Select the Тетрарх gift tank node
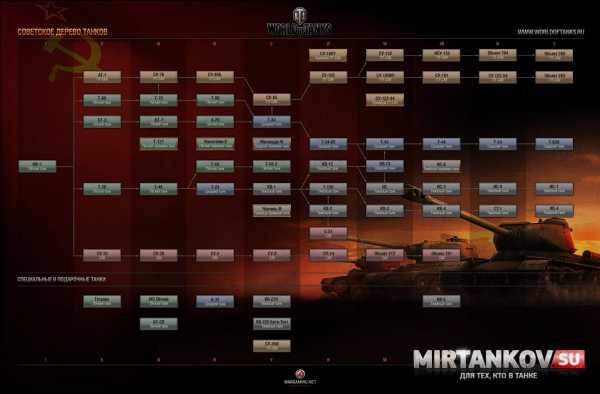 (x=102, y=301)
